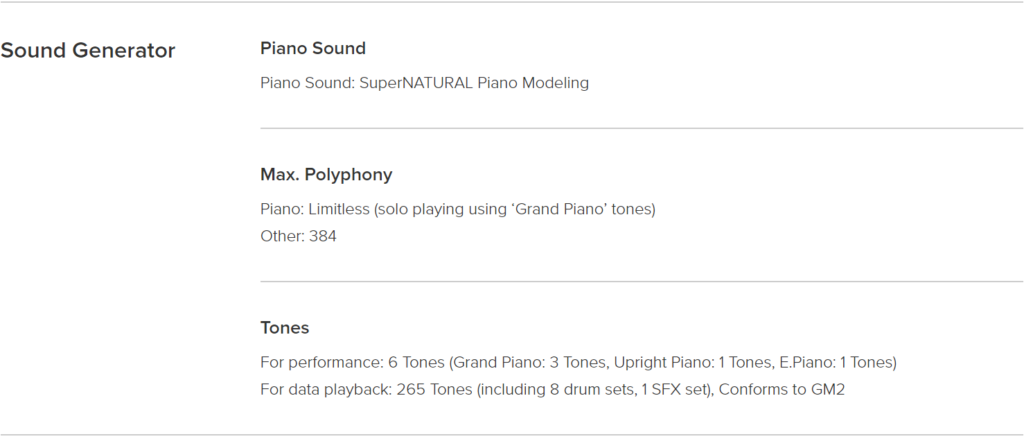Click the Tones subheading
This screenshot has height=448, width=1024.
[x=285, y=328]
